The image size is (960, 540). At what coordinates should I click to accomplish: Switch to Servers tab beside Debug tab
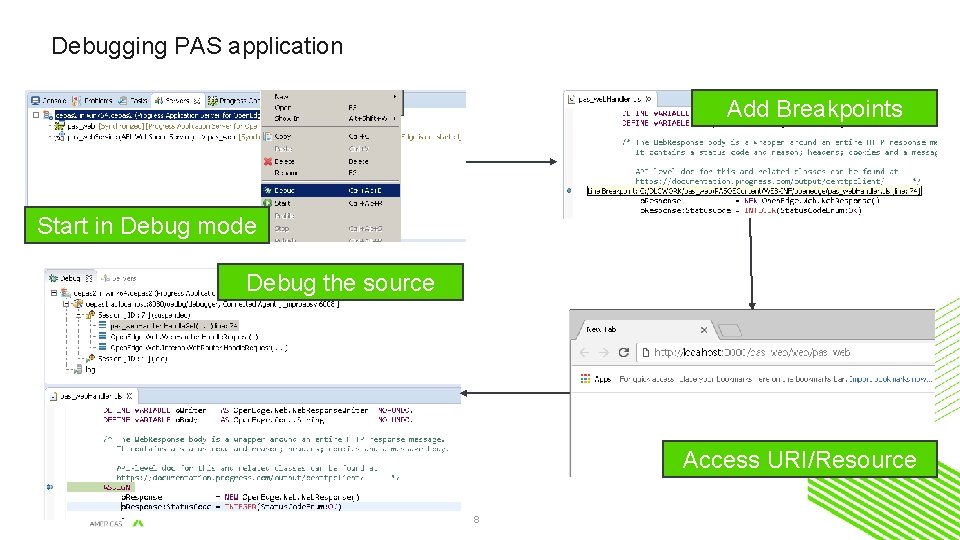pyautogui.click(x=119, y=278)
